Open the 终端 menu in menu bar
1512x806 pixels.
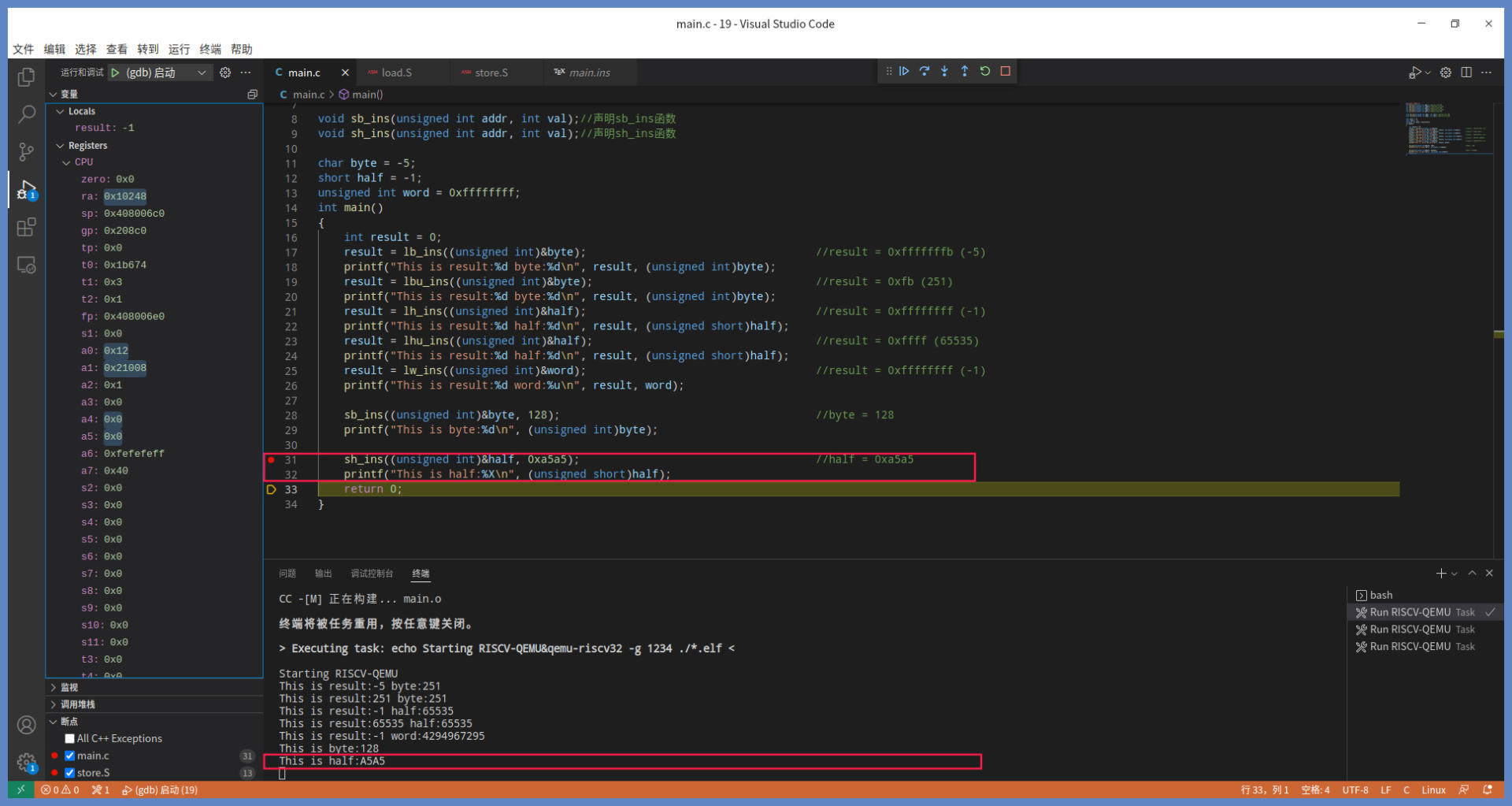[210, 49]
